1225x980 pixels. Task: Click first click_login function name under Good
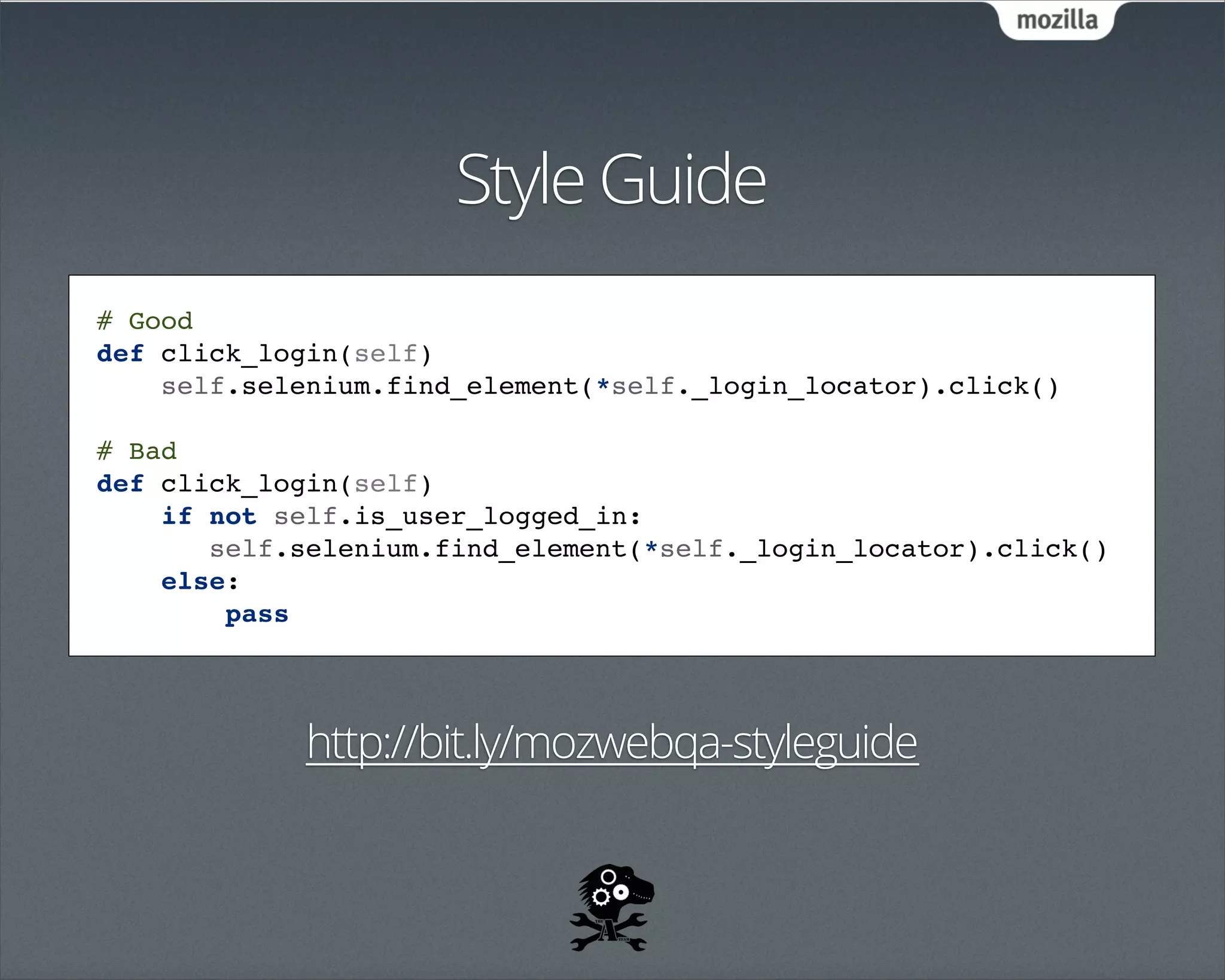(x=249, y=354)
